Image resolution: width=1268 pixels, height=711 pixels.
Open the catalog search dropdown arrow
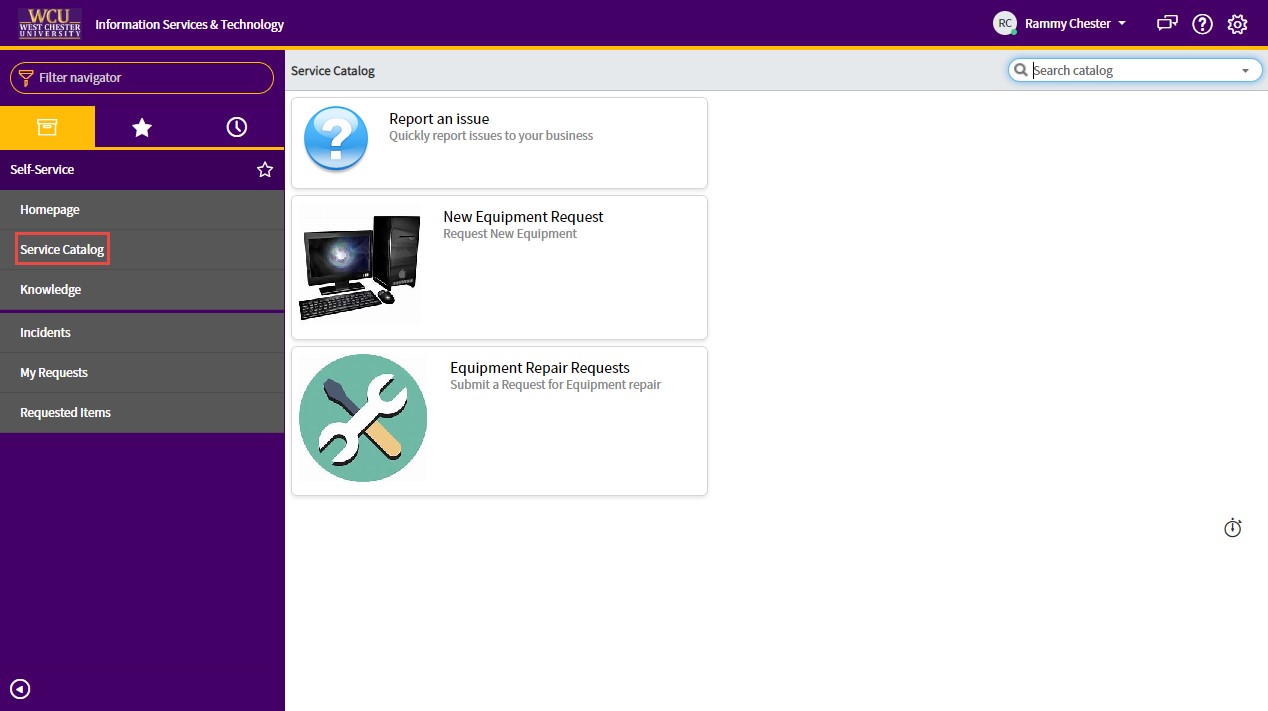click(x=1245, y=71)
